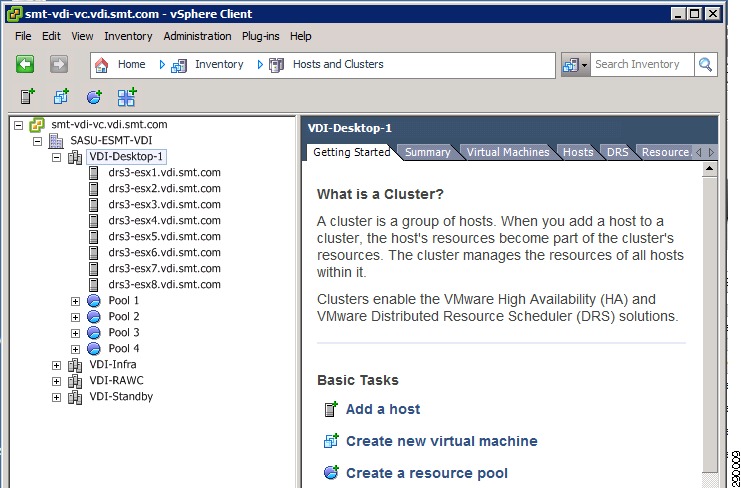The image size is (741, 488).
Task: Click the Add Host toolbar icon
Action: 28,97
